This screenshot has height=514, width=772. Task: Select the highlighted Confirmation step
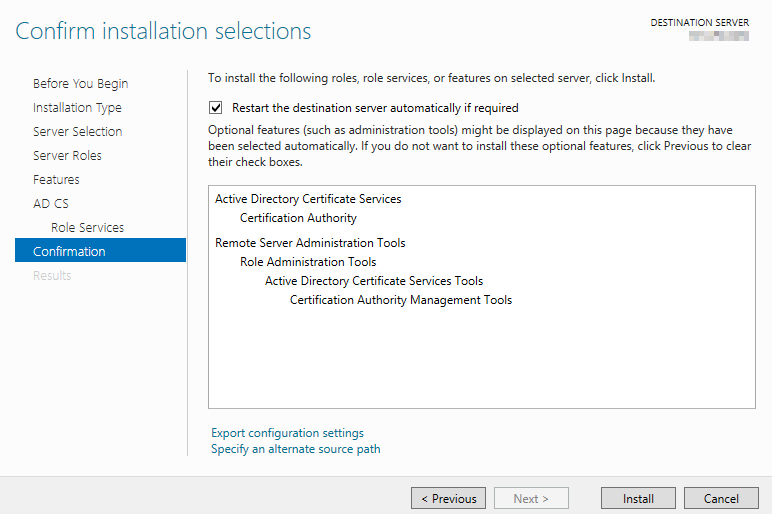pos(69,251)
